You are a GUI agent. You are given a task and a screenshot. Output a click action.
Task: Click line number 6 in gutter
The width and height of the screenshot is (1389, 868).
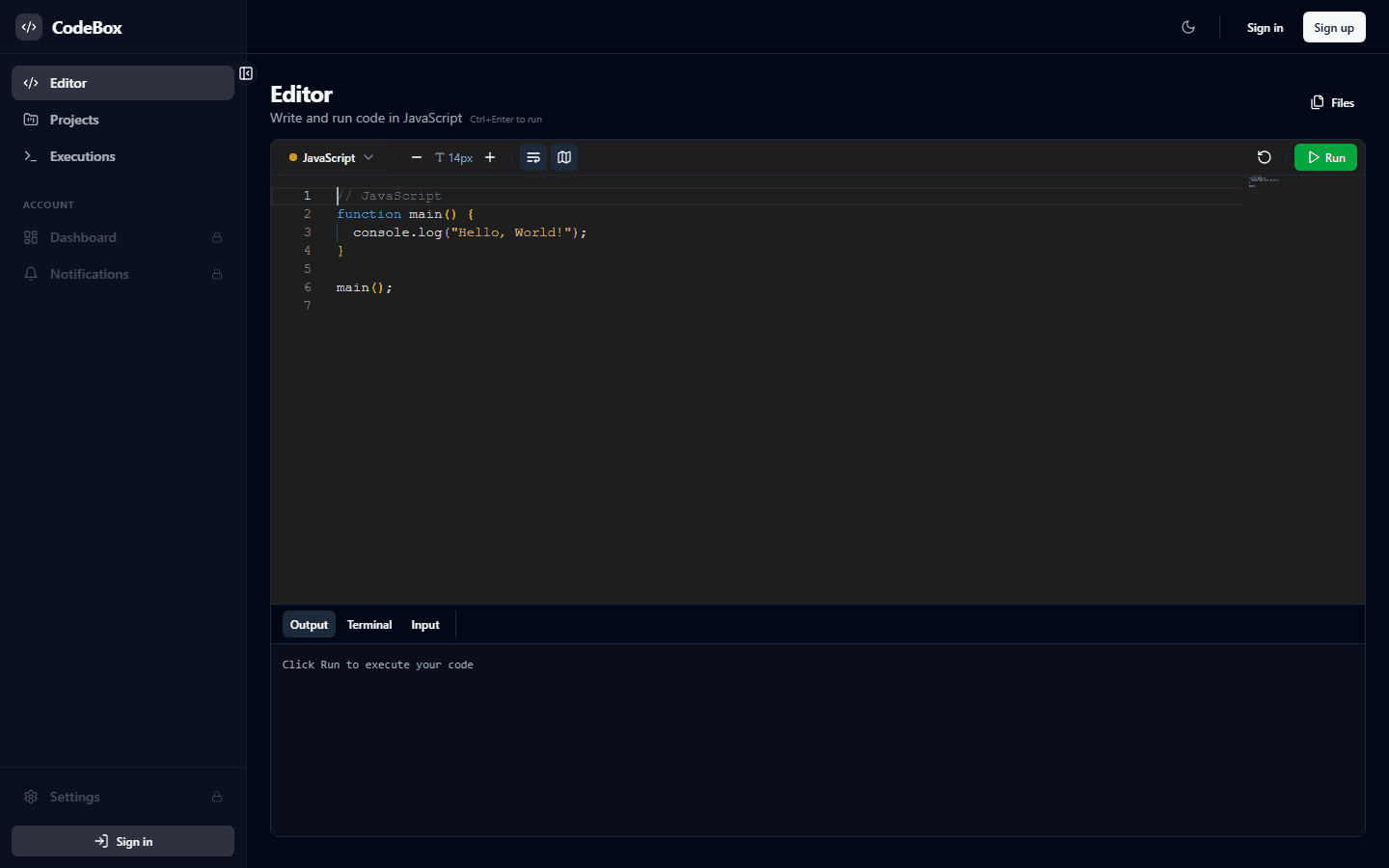(308, 287)
